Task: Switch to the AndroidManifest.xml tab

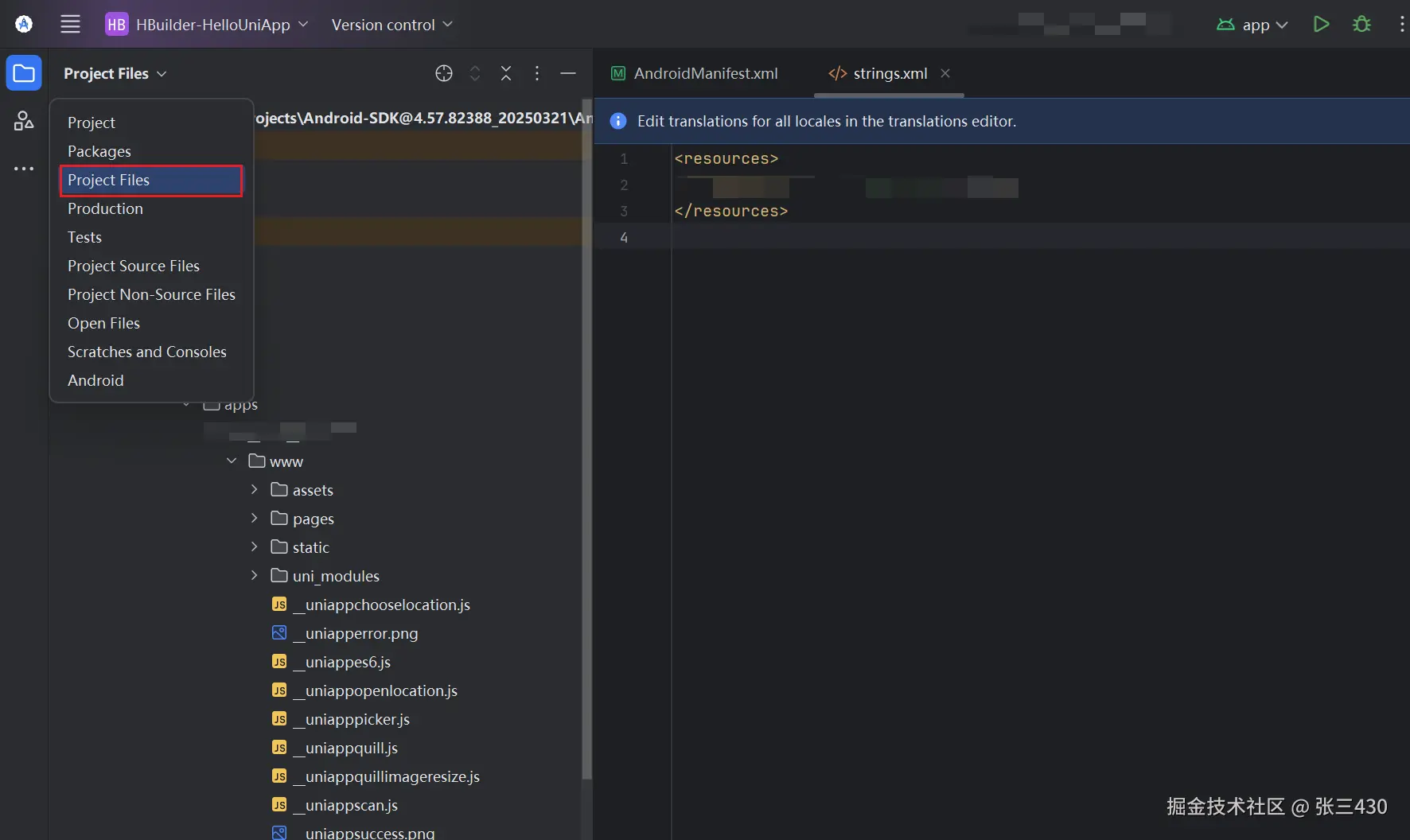Action: pyautogui.click(x=695, y=73)
